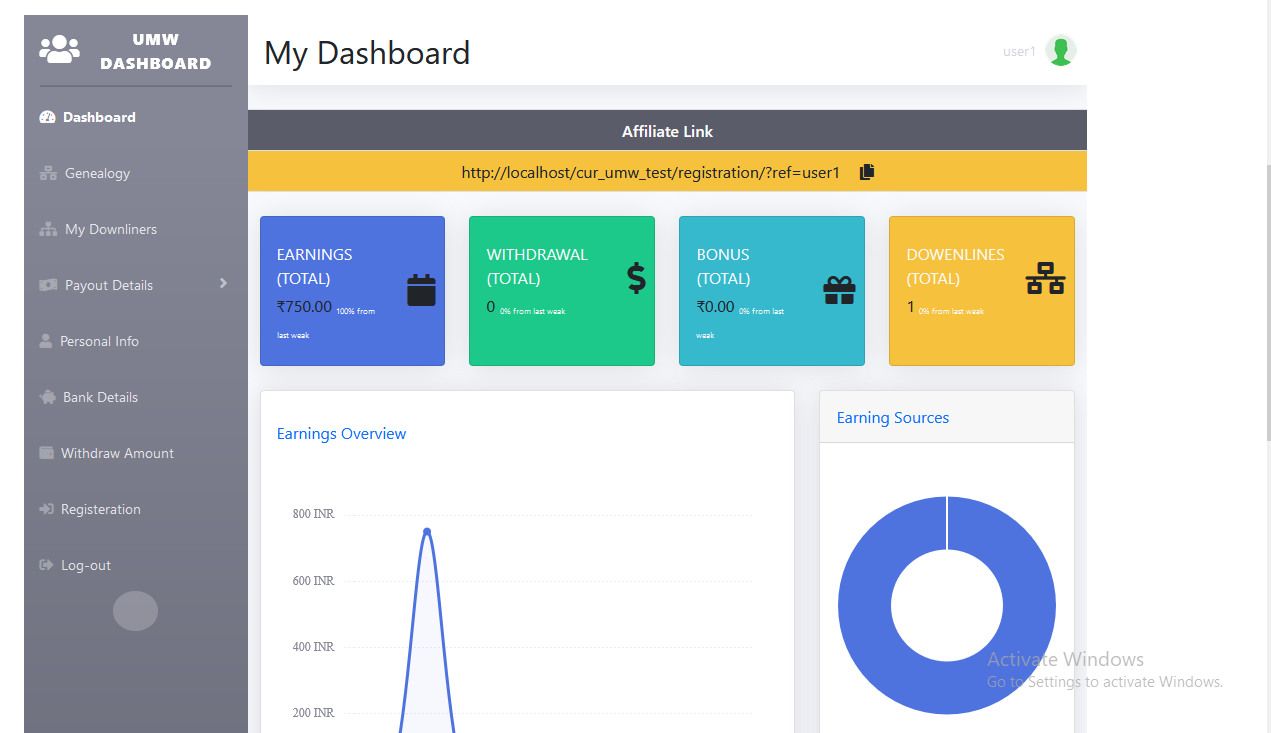Open the user1 profile avatar
The image size is (1271, 733).
pyautogui.click(x=1061, y=50)
